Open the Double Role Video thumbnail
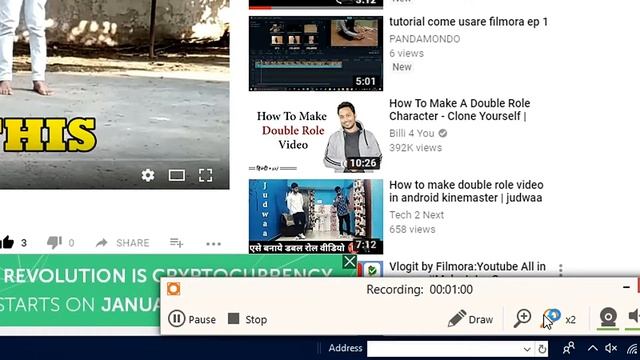The image size is (640, 360). tap(316, 135)
